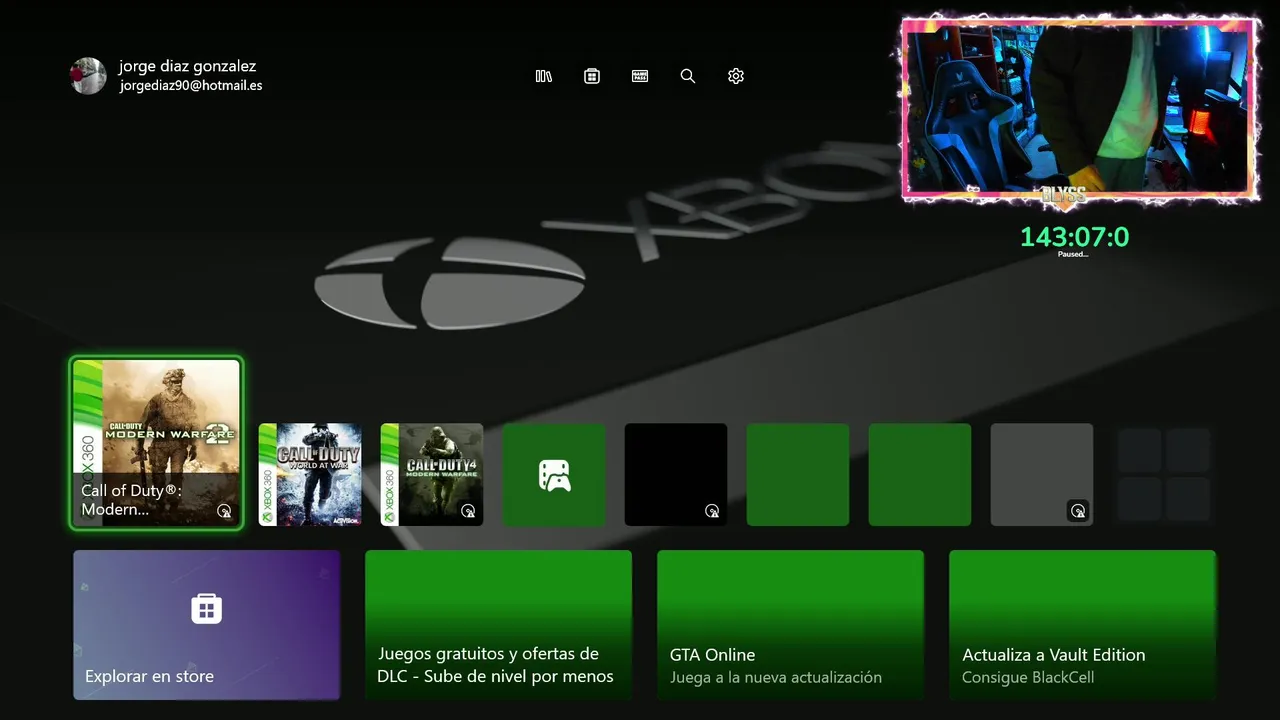
Task: Click the green 143:07:0 timer
Action: click(1075, 237)
